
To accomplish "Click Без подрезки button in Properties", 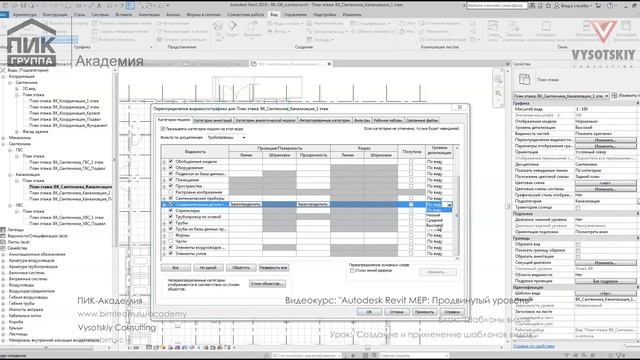I will click(606, 281).
